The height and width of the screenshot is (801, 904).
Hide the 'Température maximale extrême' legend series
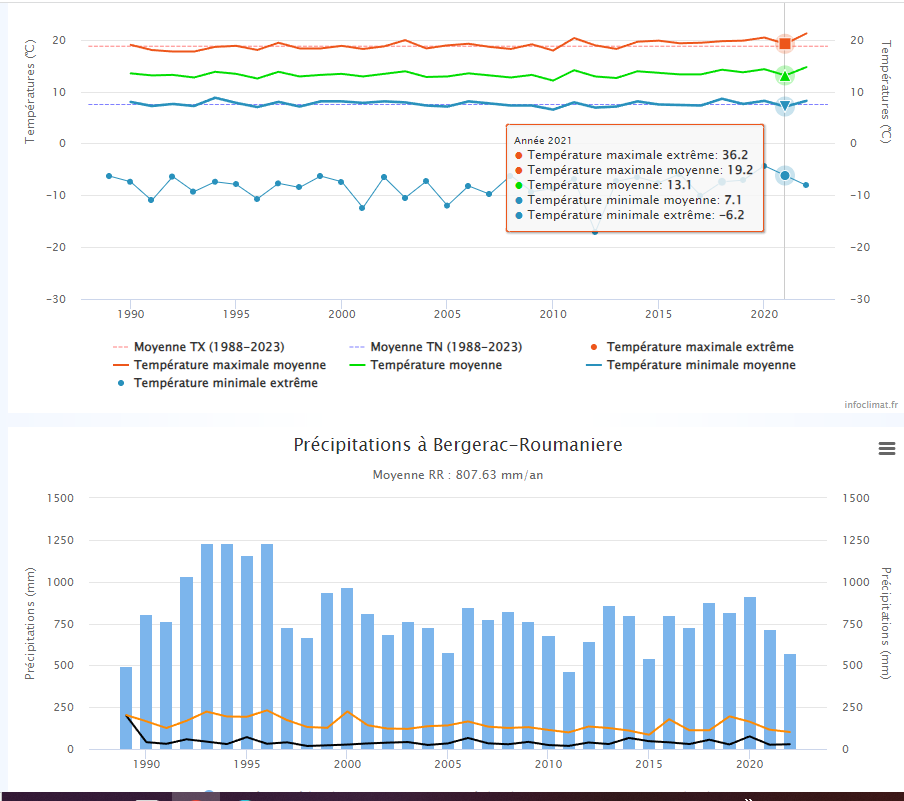[692, 347]
